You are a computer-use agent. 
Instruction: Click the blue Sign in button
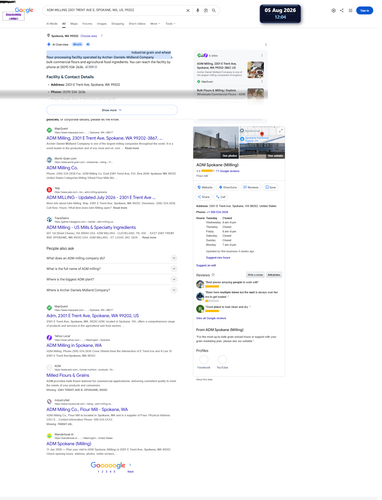364,11
